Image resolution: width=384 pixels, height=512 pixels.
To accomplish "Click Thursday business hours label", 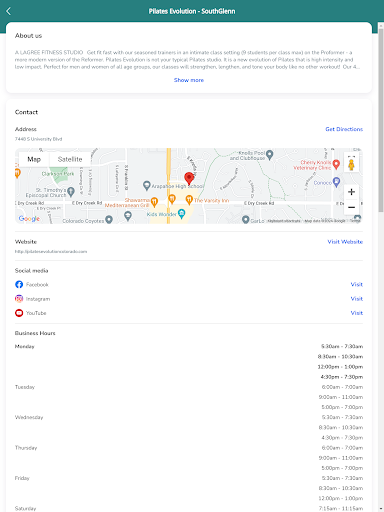I will click(26, 448).
